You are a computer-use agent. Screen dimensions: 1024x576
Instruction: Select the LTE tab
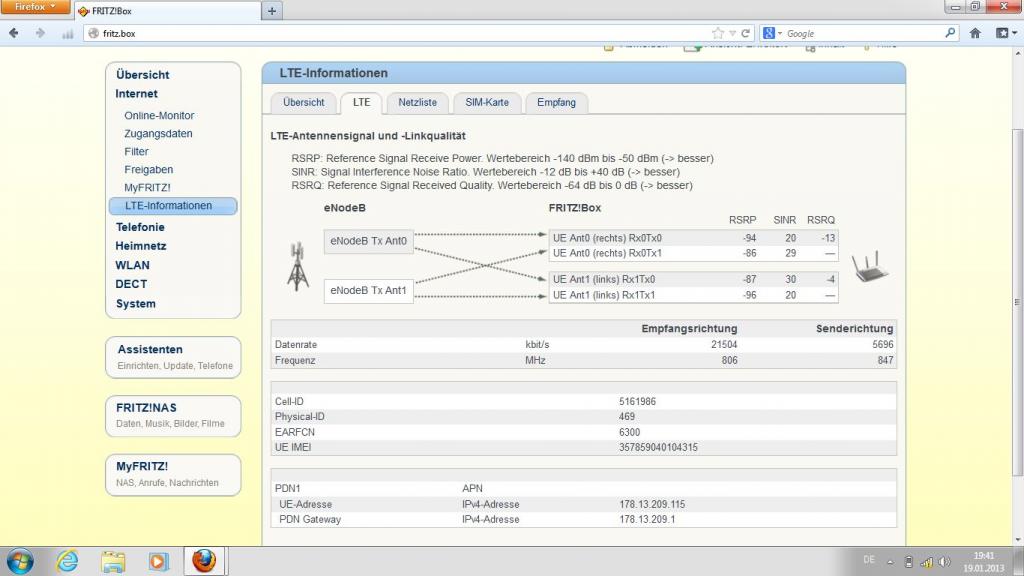[361, 103]
